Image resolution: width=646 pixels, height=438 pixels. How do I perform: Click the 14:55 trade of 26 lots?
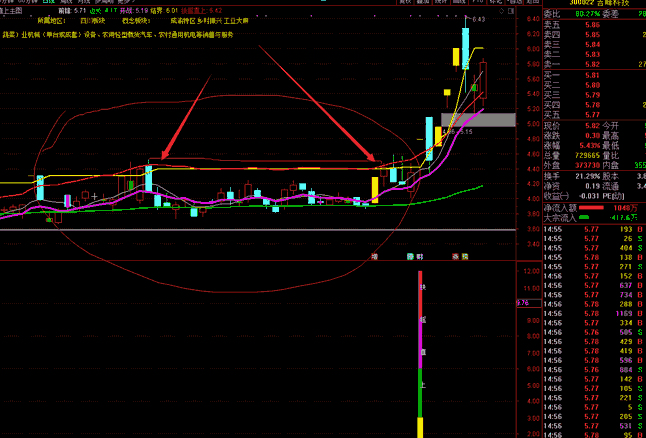point(595,239)
